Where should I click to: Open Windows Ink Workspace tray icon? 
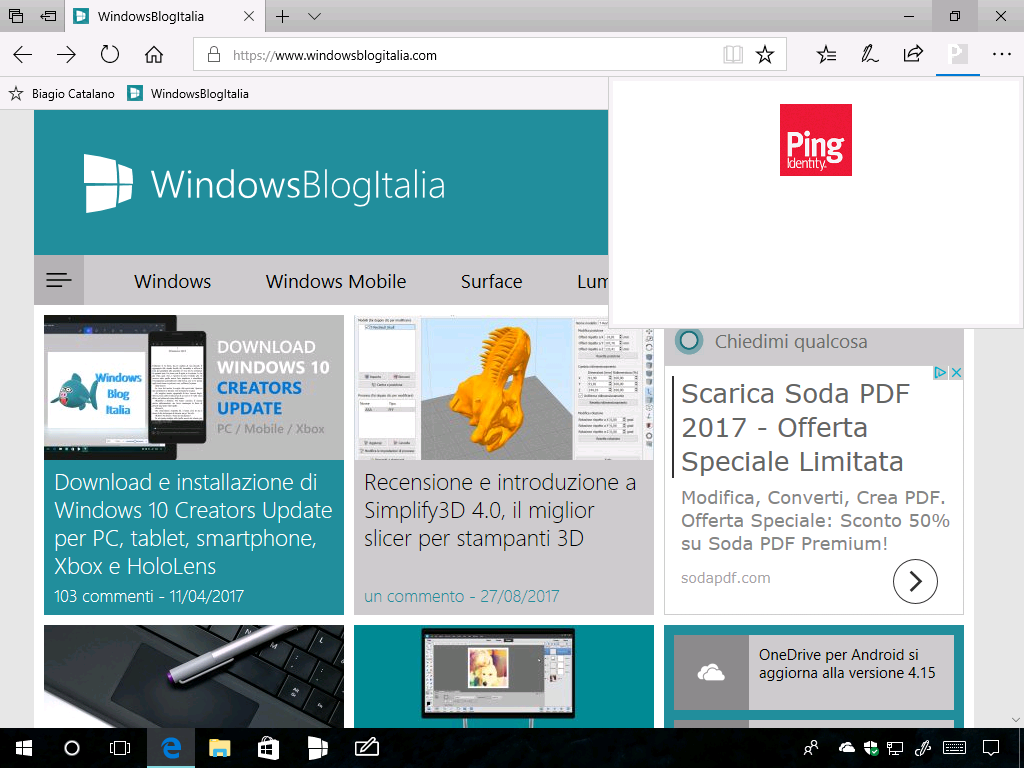[x=922, y=748]
